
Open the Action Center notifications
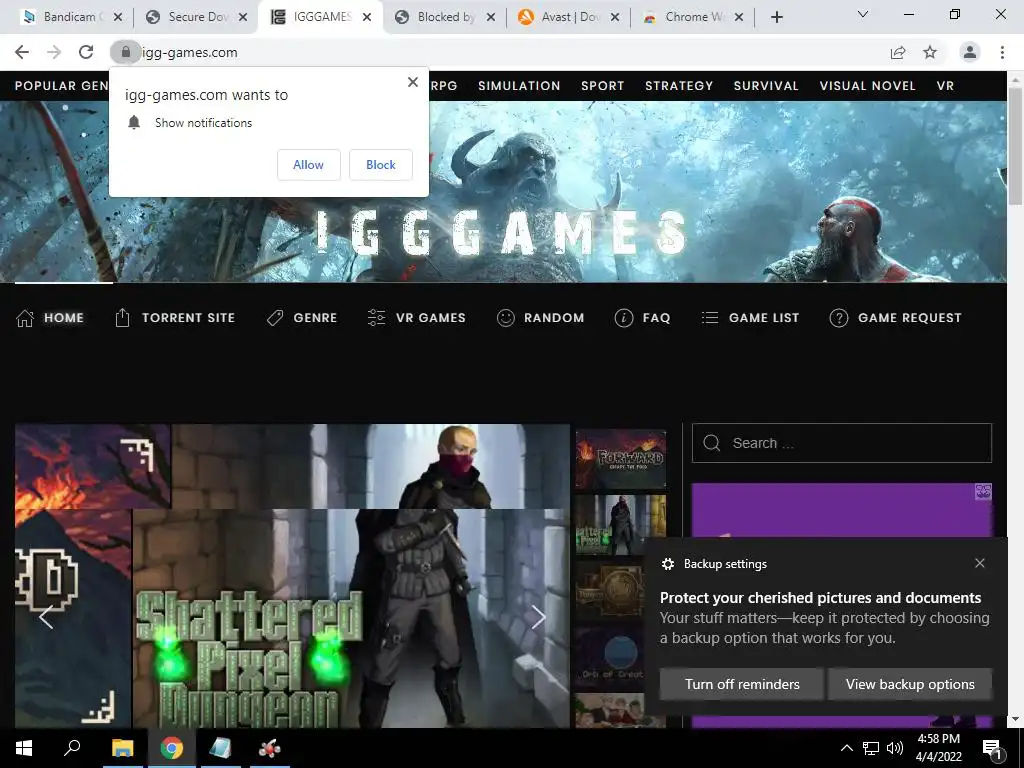pos(991,748)
